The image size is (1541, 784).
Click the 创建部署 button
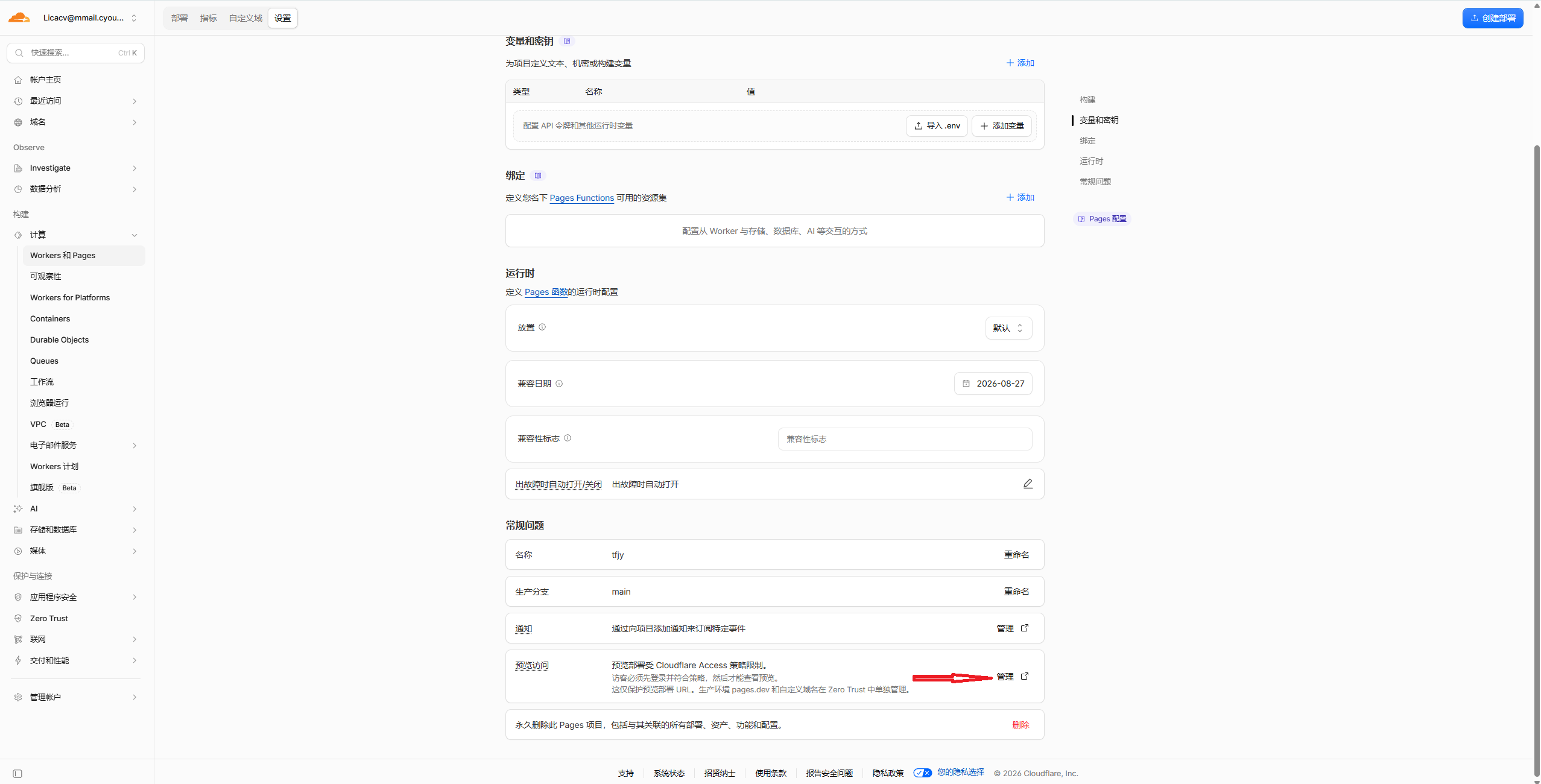coord(1493,18)
